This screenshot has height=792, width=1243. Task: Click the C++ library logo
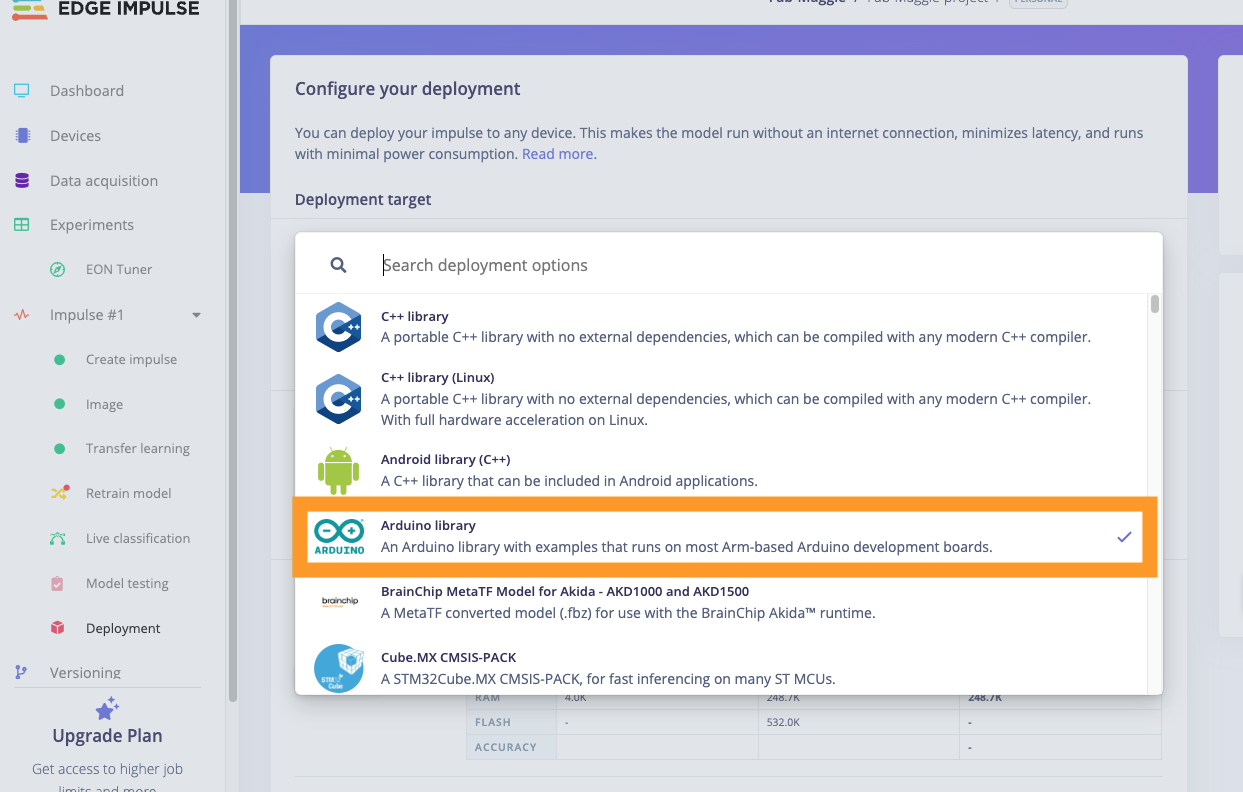(338, 327)
